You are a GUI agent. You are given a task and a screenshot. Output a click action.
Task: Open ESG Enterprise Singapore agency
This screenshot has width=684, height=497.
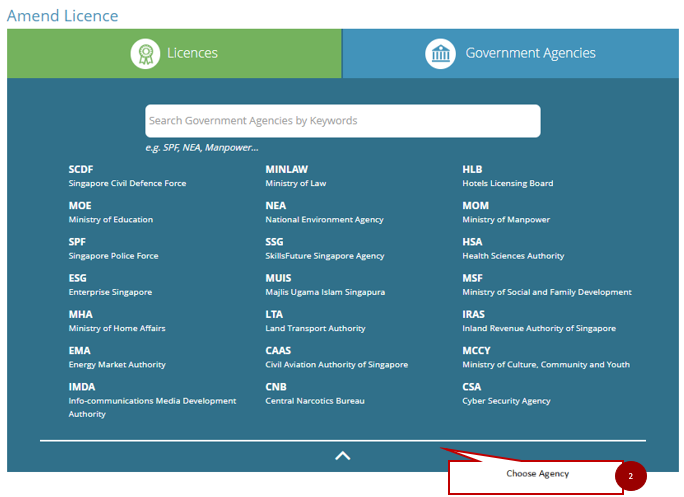pos(110,284)
